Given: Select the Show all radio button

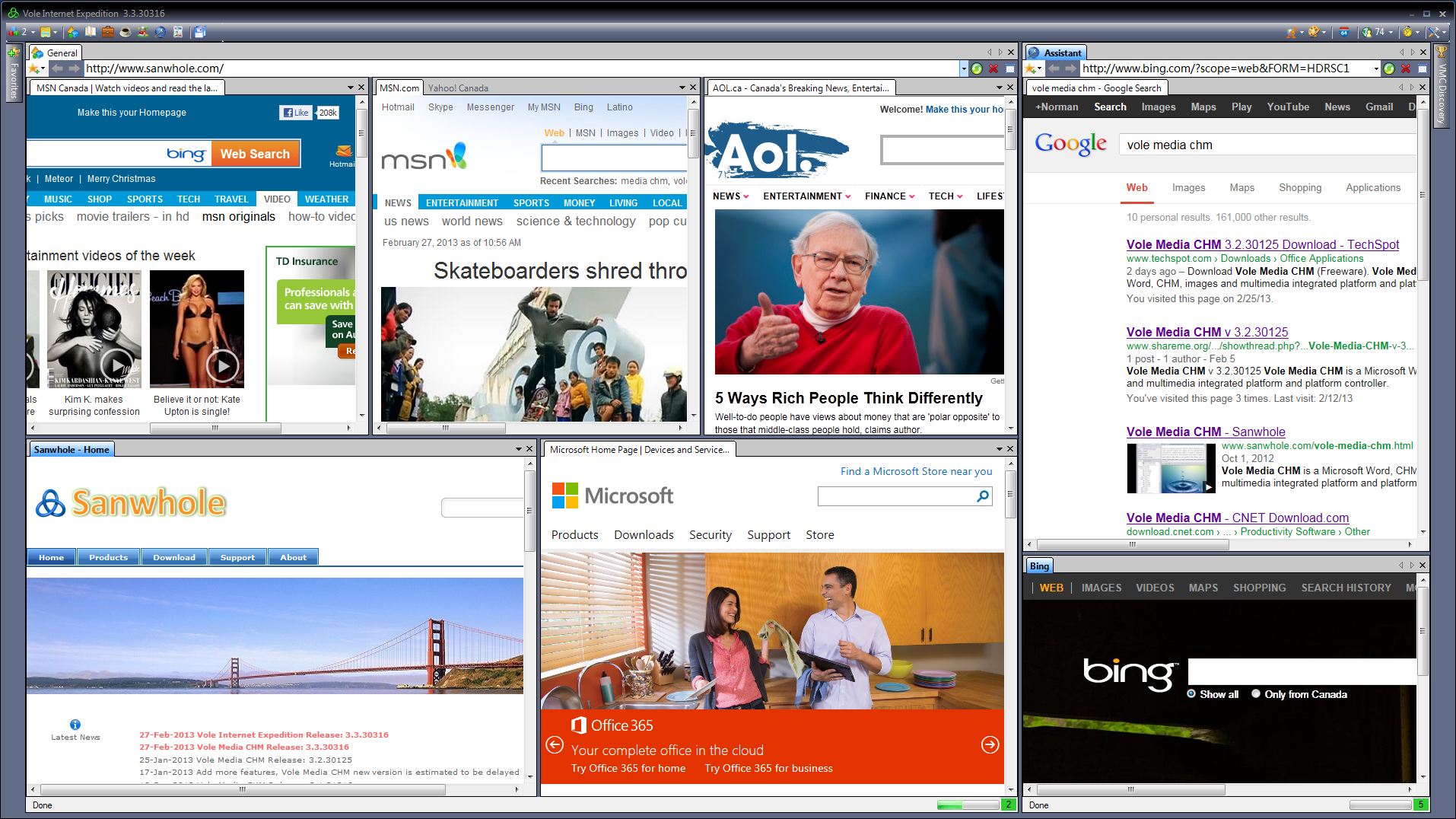Looking at the screenshot, I should 1191,694.
